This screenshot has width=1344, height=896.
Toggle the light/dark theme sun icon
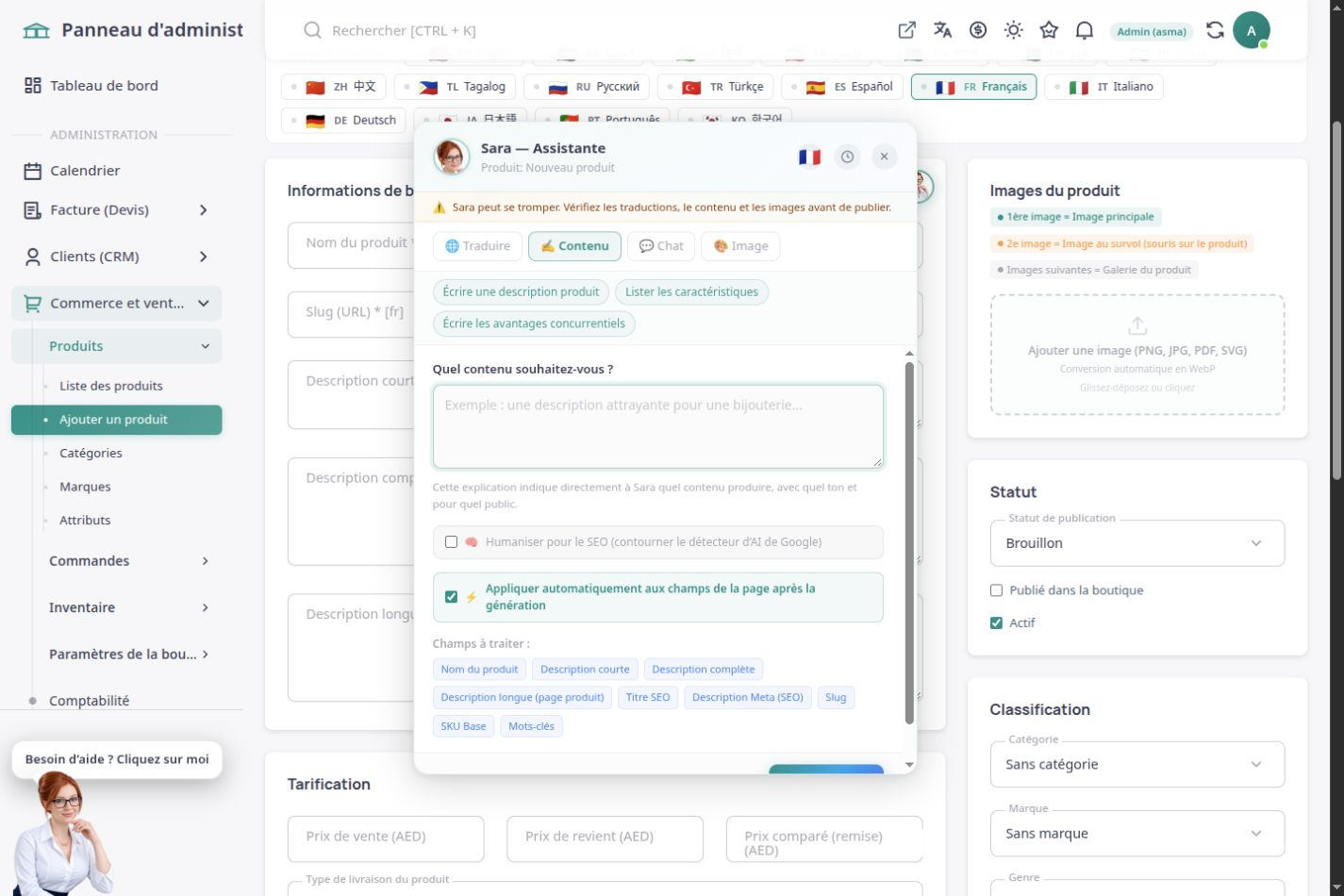coord(1014,30)
